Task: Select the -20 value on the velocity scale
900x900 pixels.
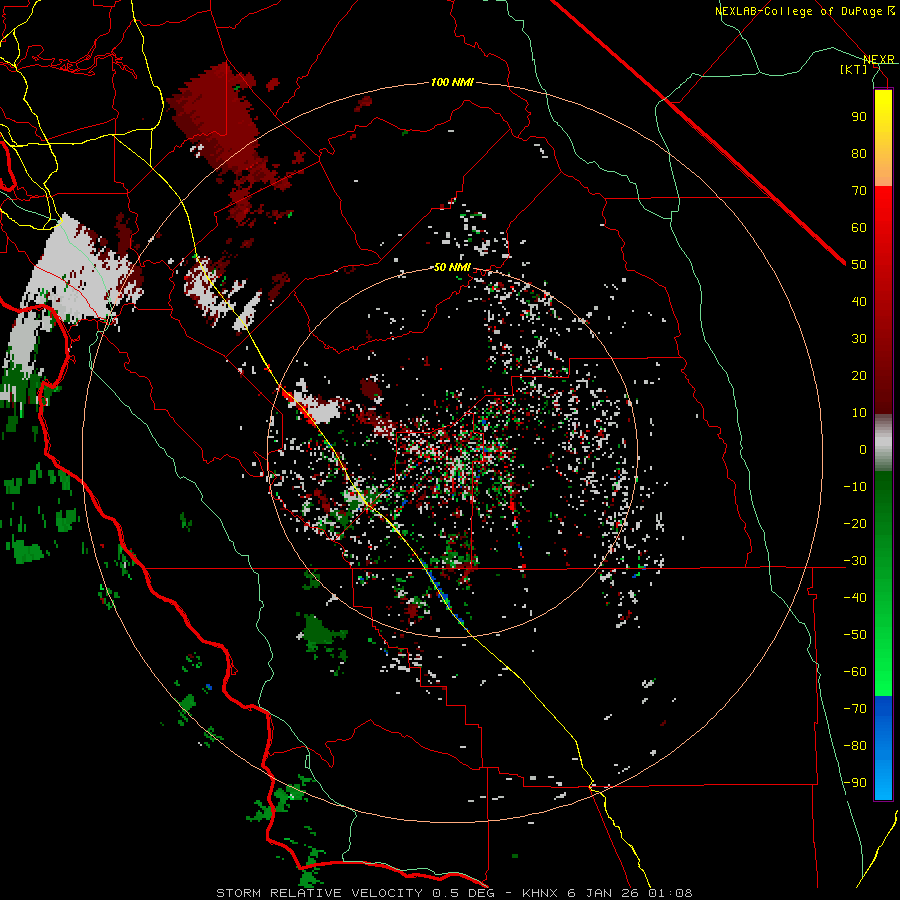Action: 855,523
